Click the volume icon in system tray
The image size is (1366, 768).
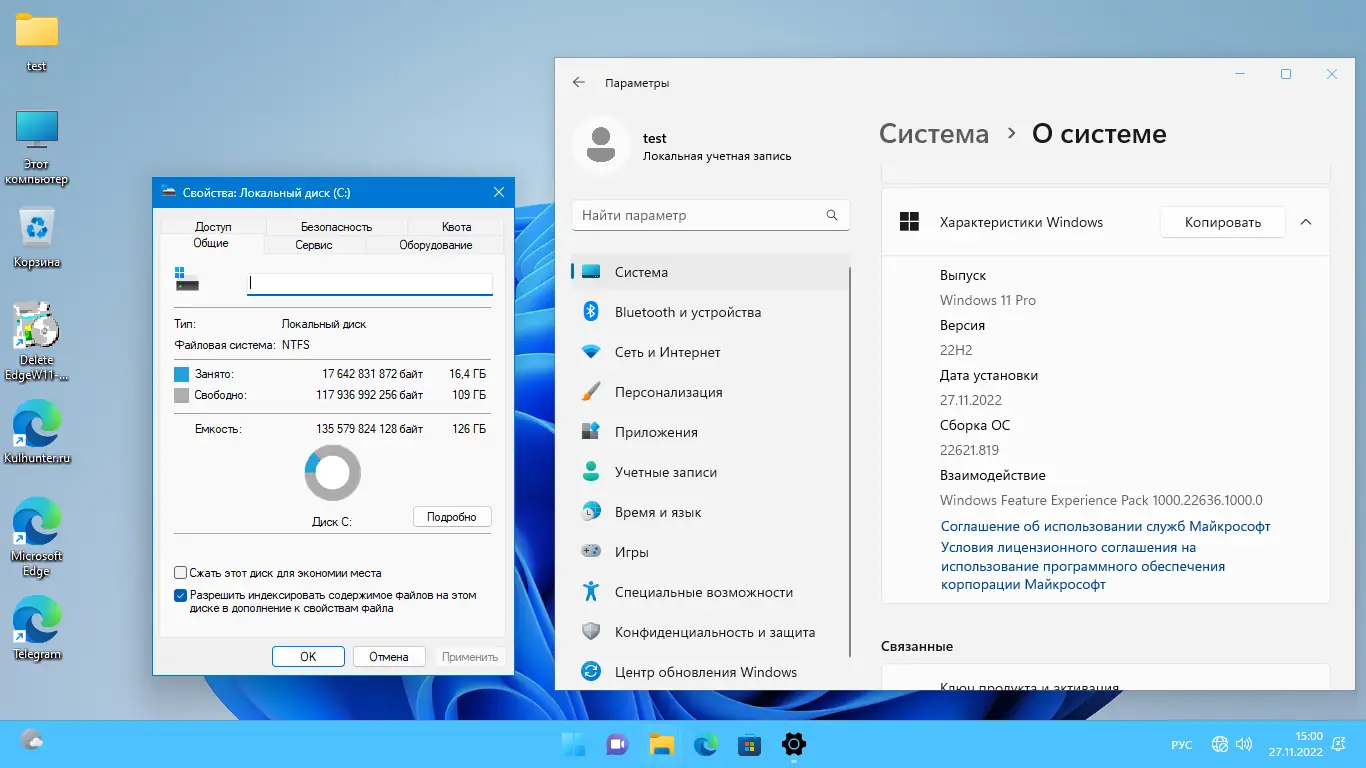[1243, 744]
